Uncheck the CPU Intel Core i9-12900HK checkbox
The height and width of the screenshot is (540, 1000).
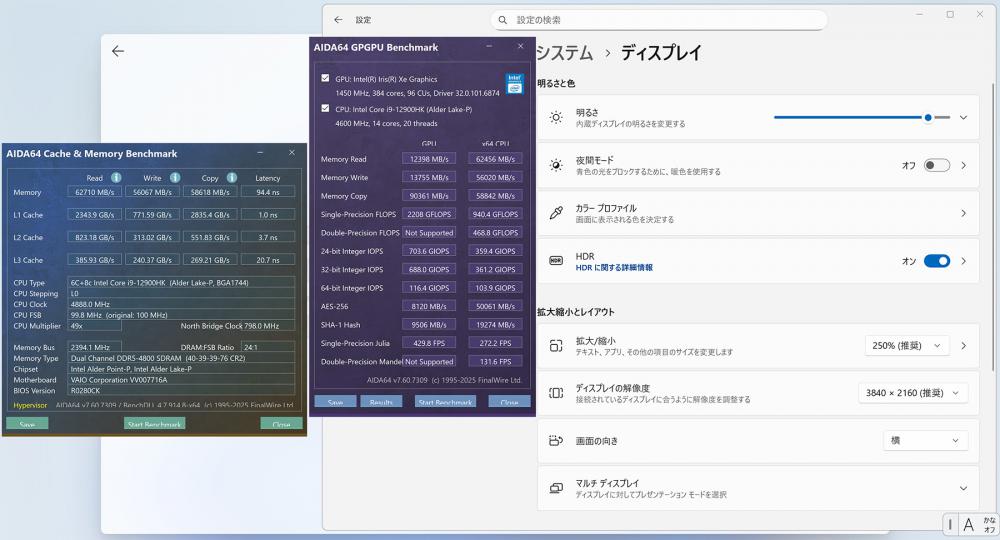(x=325, y=108)
